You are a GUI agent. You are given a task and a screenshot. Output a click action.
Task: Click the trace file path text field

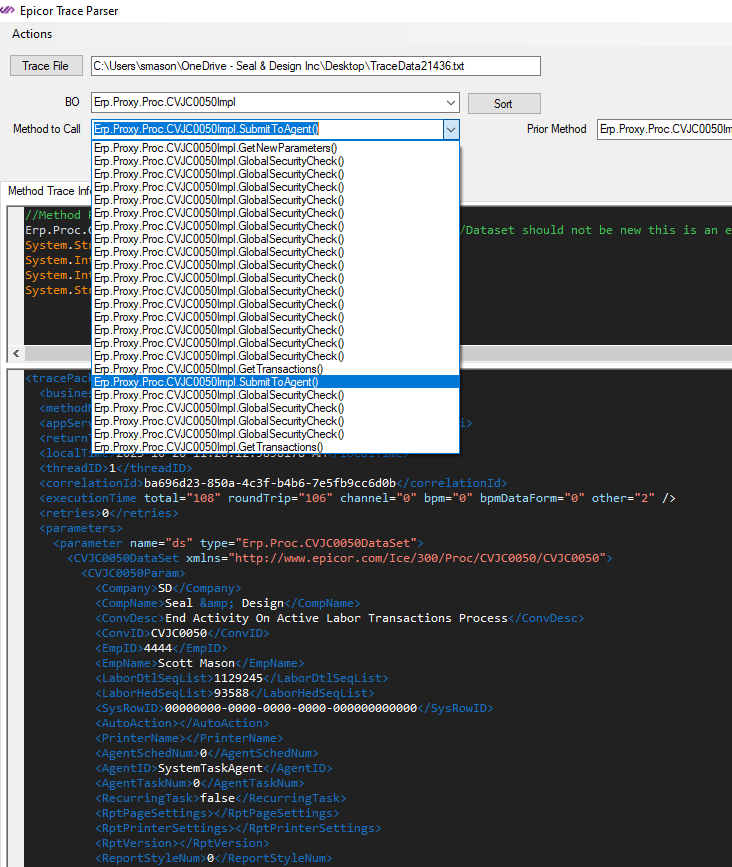pyautogui.click(x=315, y=66)
